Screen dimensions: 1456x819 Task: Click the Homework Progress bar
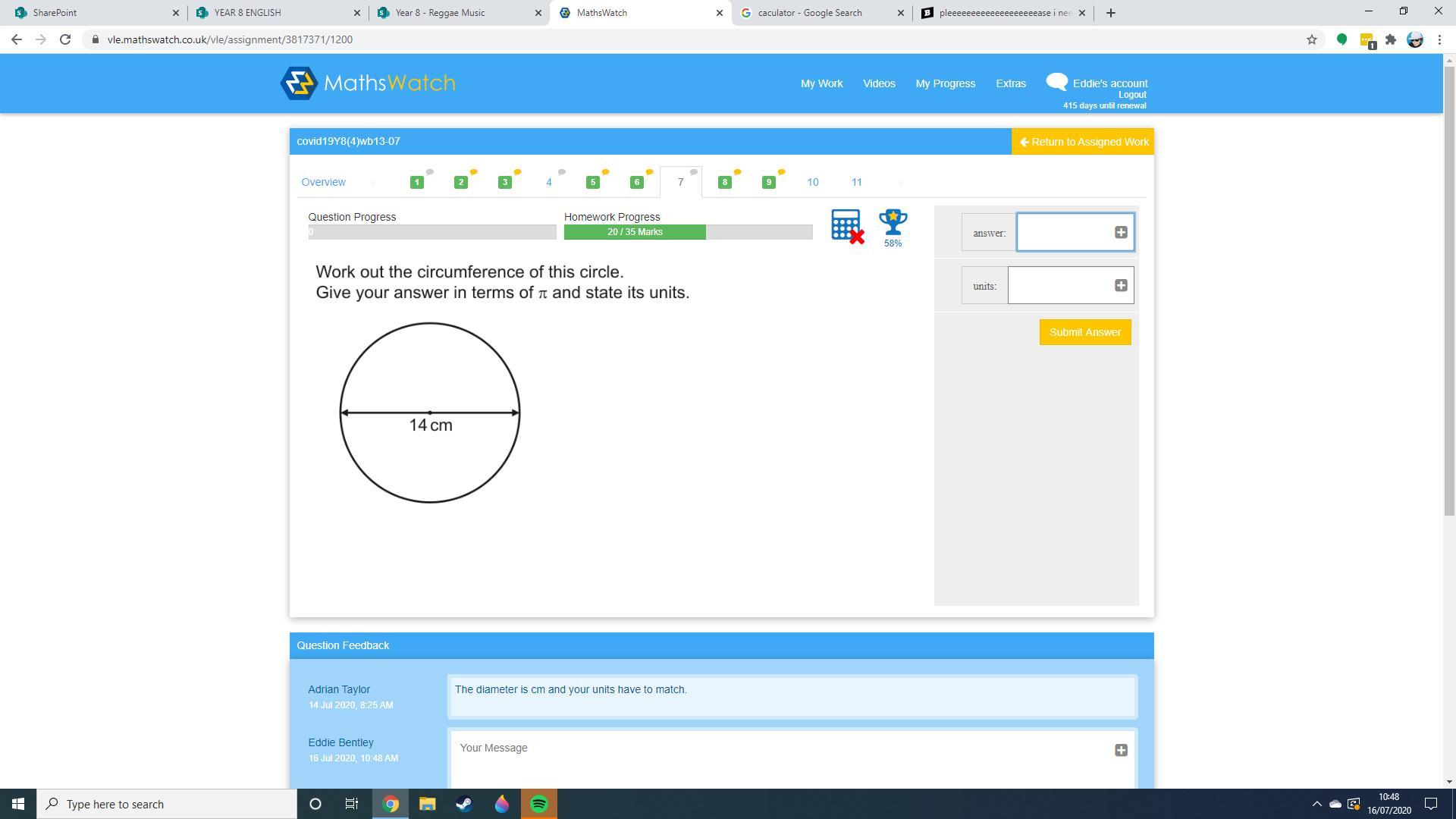tap(688, 232)
